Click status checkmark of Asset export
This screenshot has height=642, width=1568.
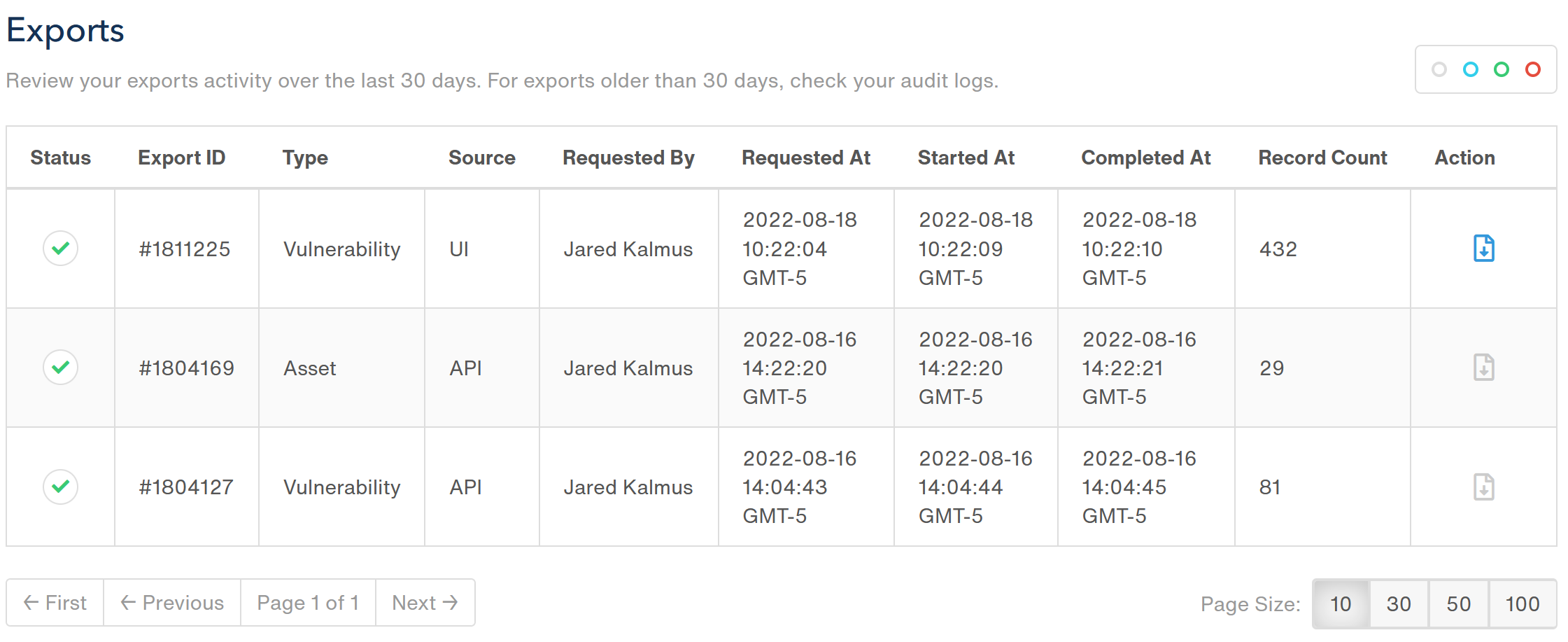pyautogui.click(x=61, y=367)
